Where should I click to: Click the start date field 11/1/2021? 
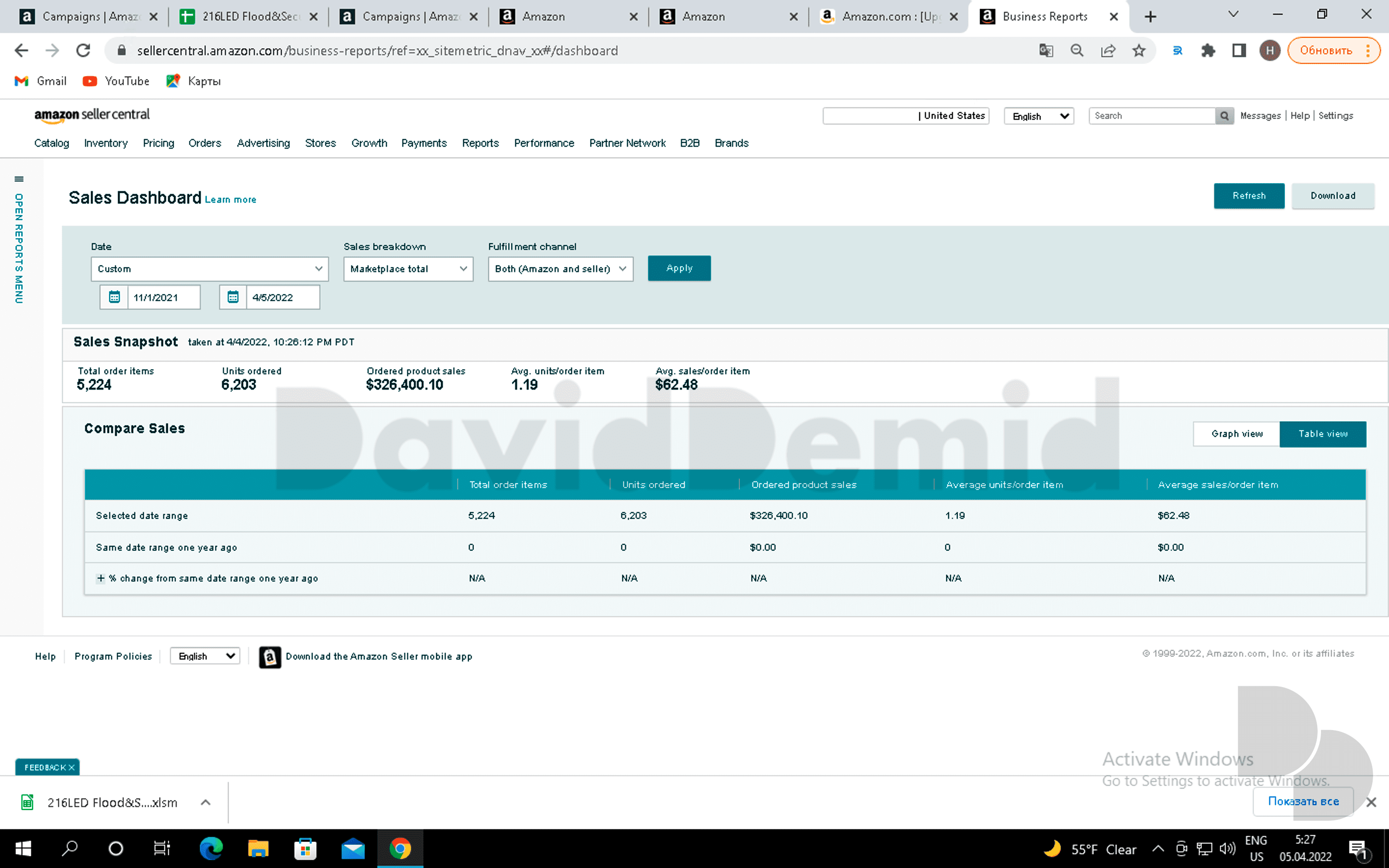pyautogui.click(x=163, y=298)
